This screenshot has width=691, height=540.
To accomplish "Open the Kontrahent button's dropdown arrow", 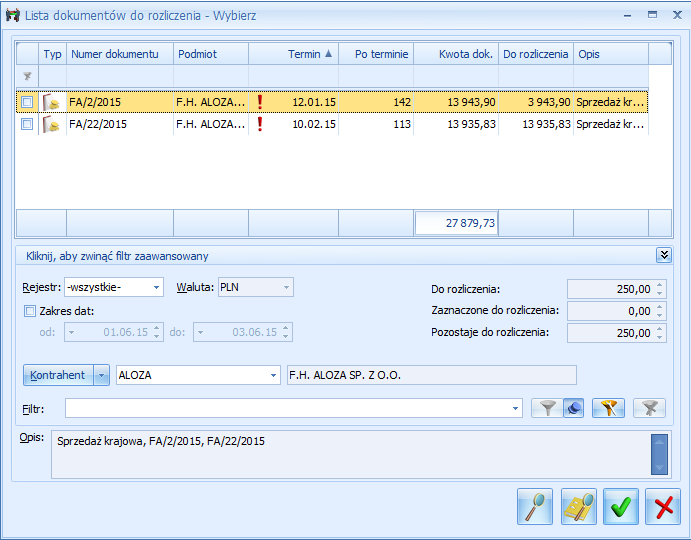I will click(101, 375).
